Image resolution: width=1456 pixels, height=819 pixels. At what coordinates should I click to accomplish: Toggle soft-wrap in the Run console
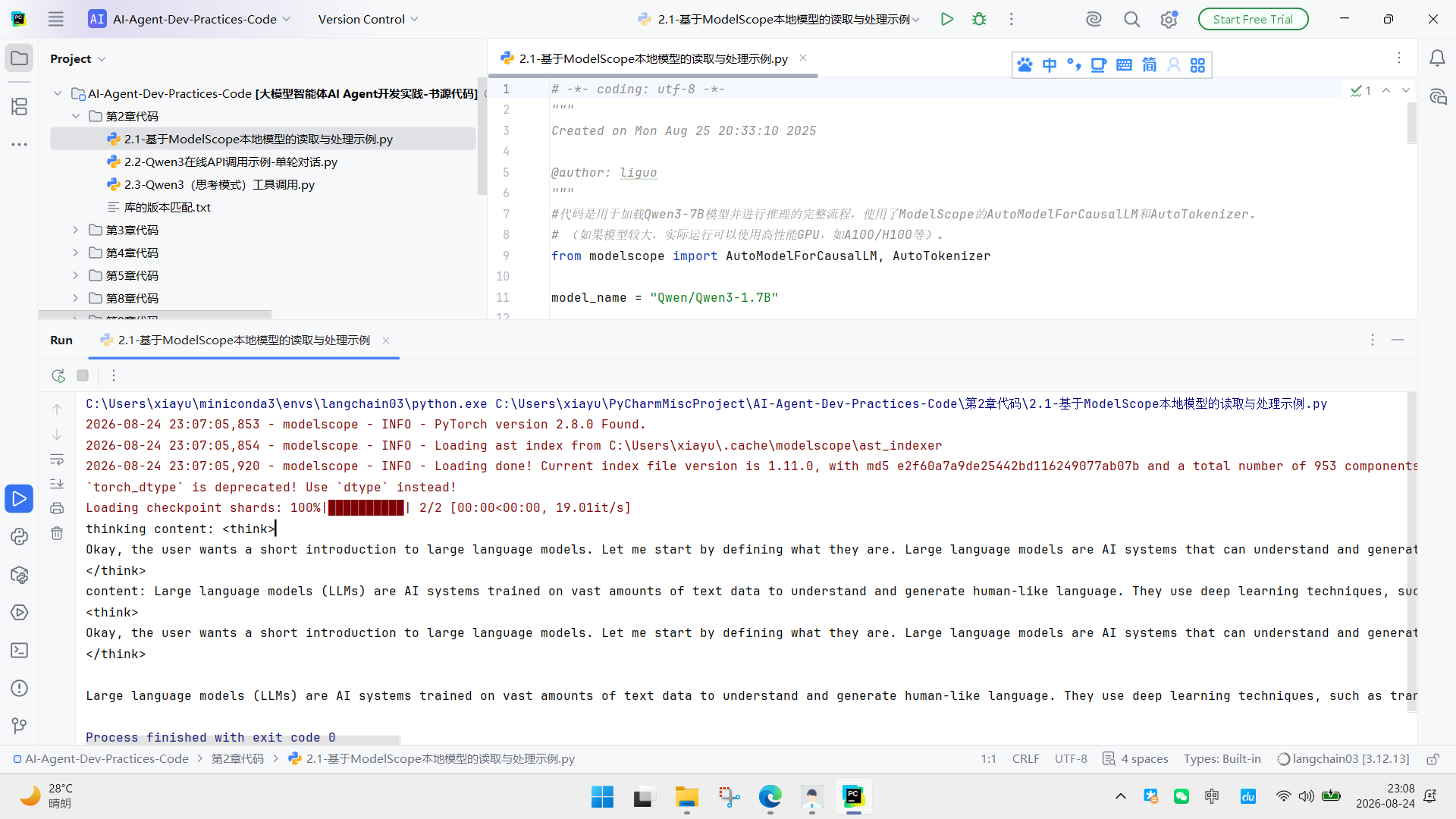[57, 460]
